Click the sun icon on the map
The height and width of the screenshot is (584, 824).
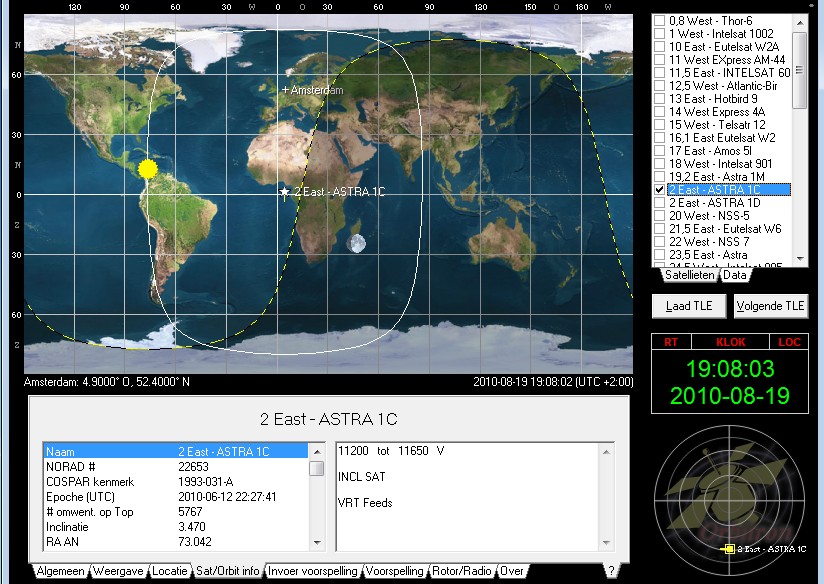[148, 169]
